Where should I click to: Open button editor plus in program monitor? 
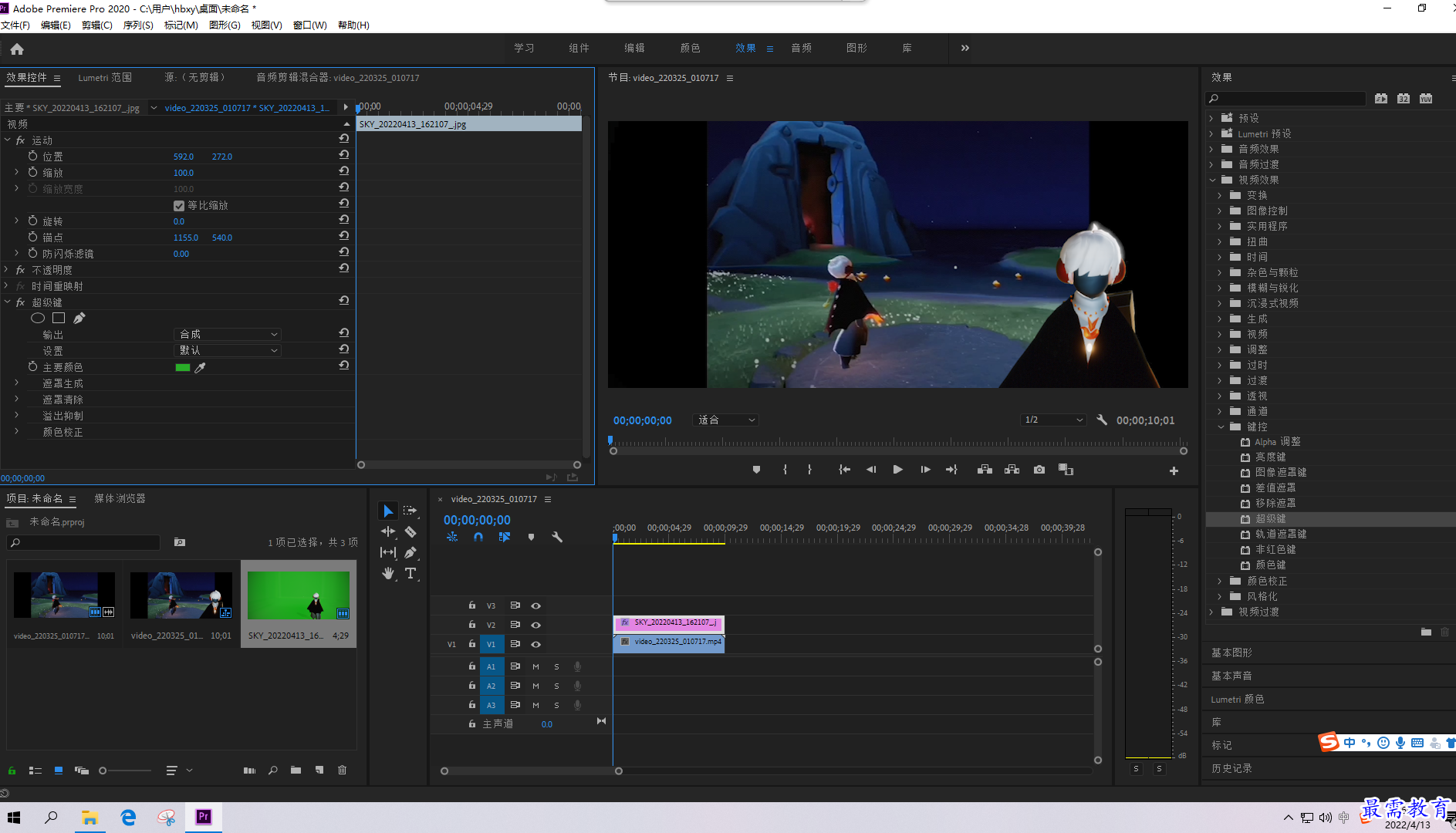tap(1174, 470)
